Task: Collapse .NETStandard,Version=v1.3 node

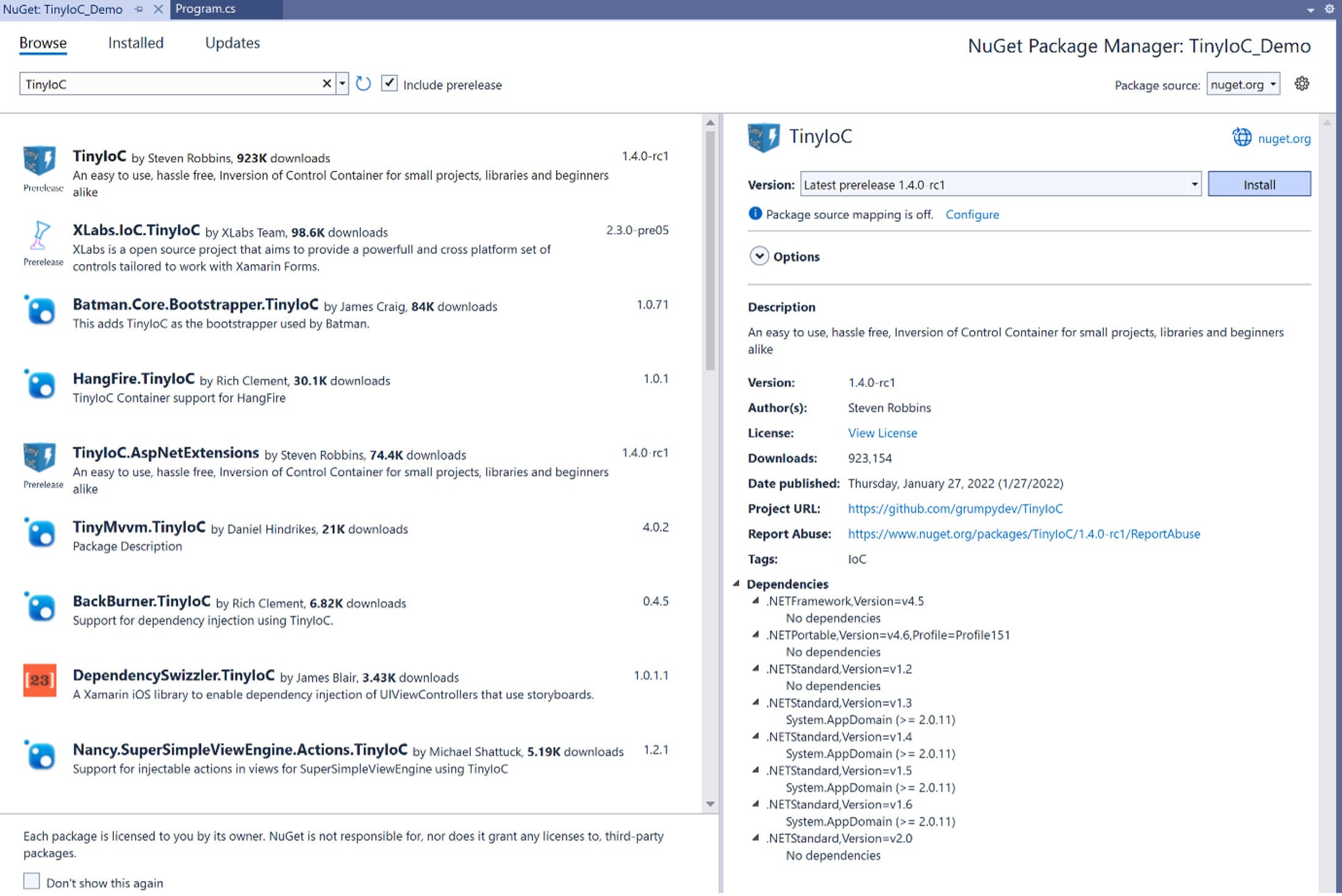Action: (x=756, y=703)
